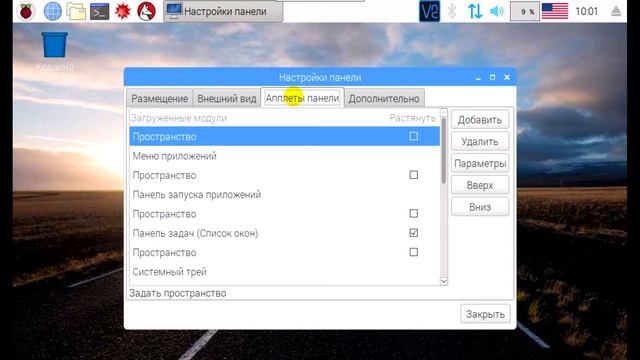Open the Raspberry Pi applications menu
This screenshot has width=640, height=360.
tap(26, 11)
